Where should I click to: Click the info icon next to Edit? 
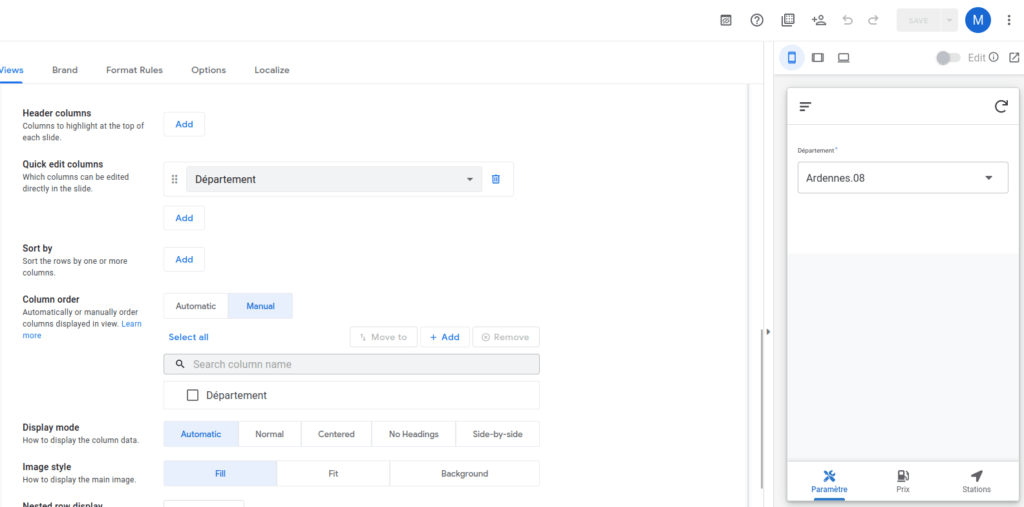(x=993, y=57)
